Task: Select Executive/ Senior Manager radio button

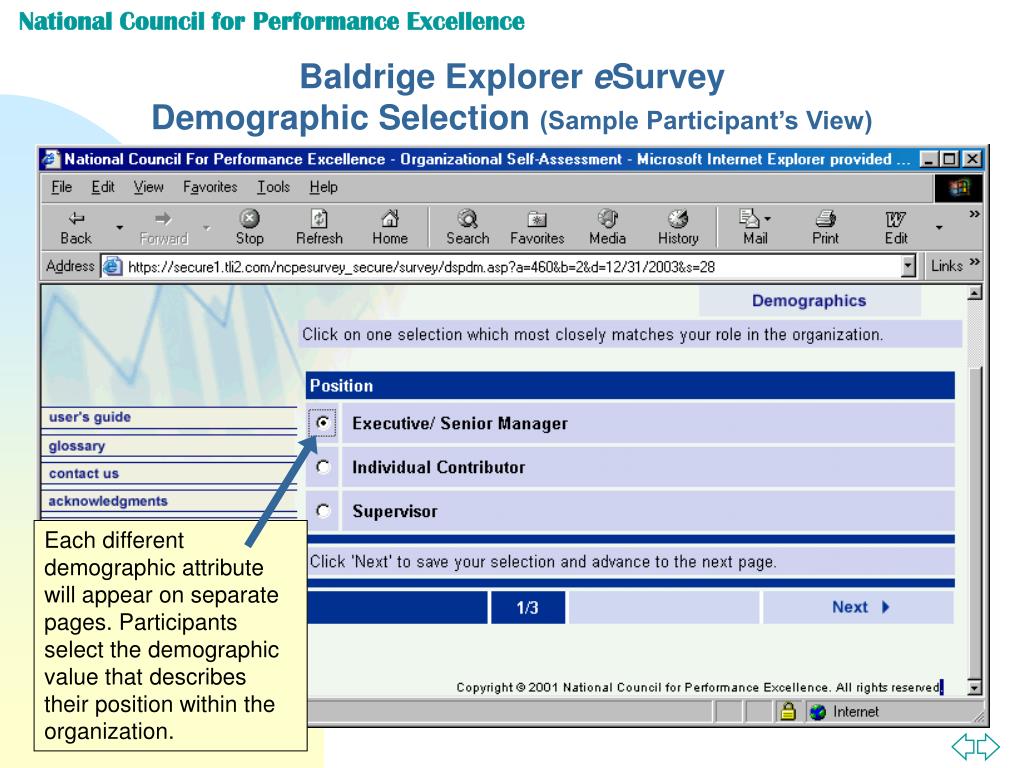Action: [x=323, y=423]
